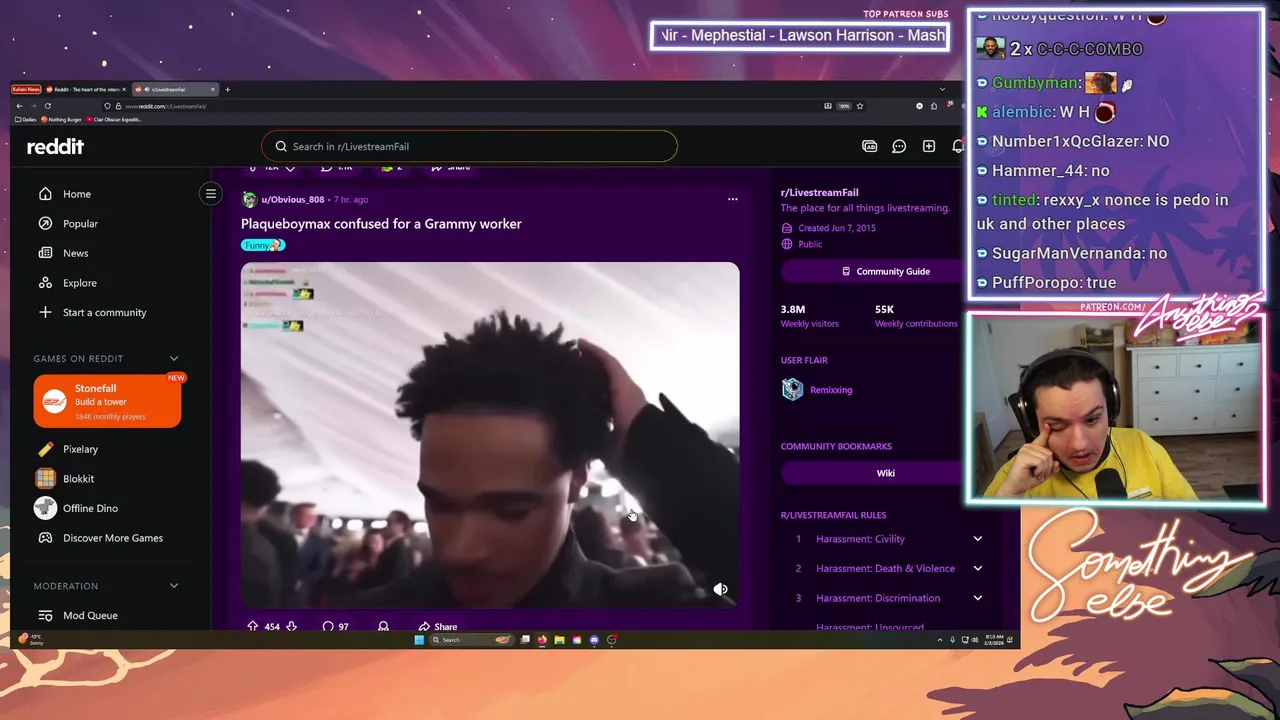
Task: Open the Community Guide
Action: 885,271
